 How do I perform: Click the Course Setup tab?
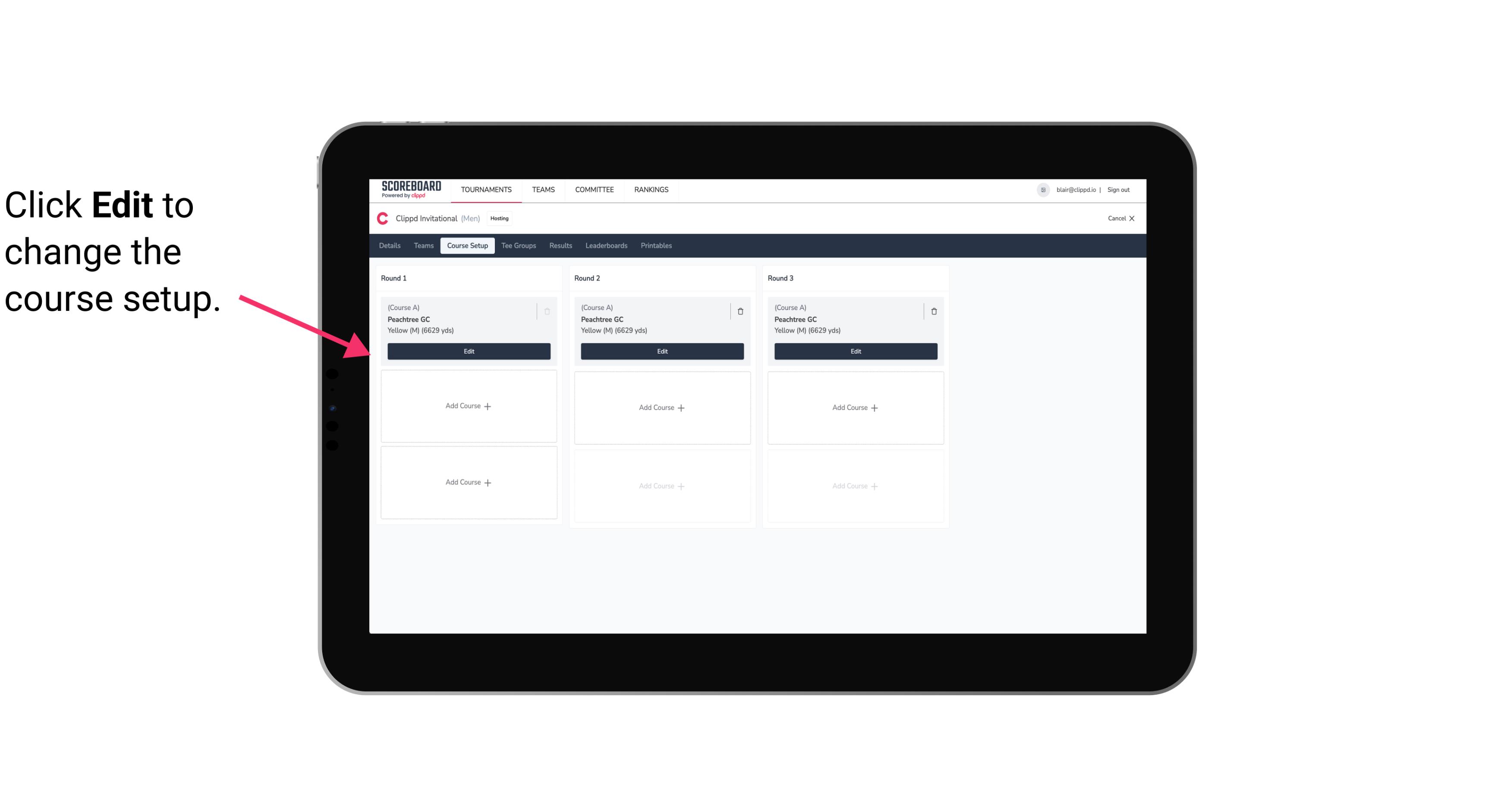pyautogui.click(x=467, y=245)
